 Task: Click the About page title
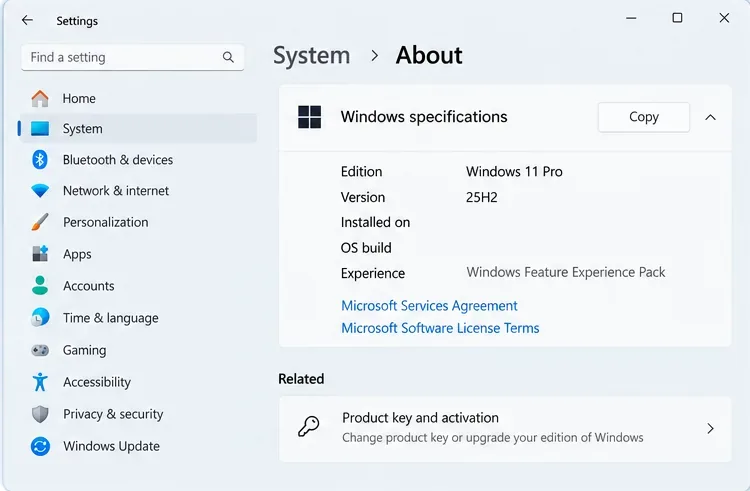point(429,55)
